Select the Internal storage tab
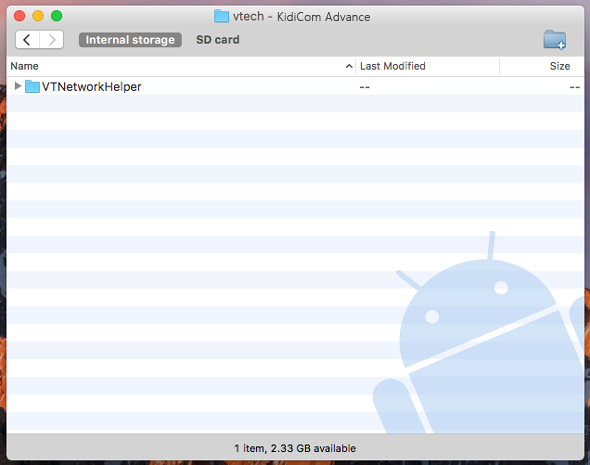590x465 pixels. click(130, 40)
